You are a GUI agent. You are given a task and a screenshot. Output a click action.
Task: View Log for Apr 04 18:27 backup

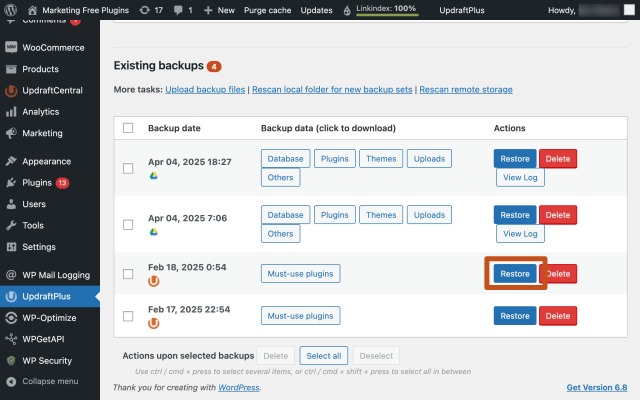520,178
